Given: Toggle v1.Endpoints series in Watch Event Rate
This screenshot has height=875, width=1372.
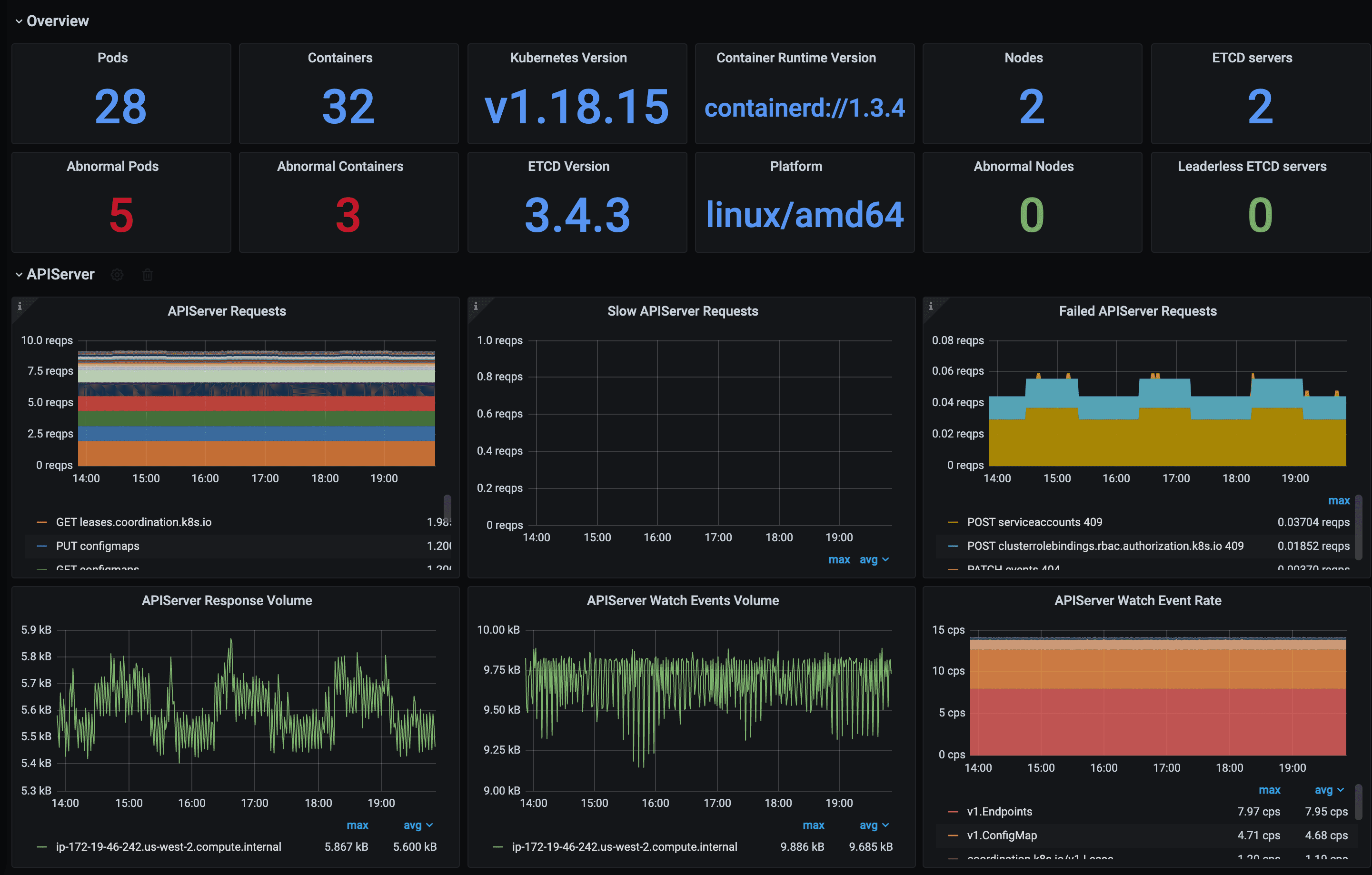Looking at the screenshot, I should coord(999,811).
